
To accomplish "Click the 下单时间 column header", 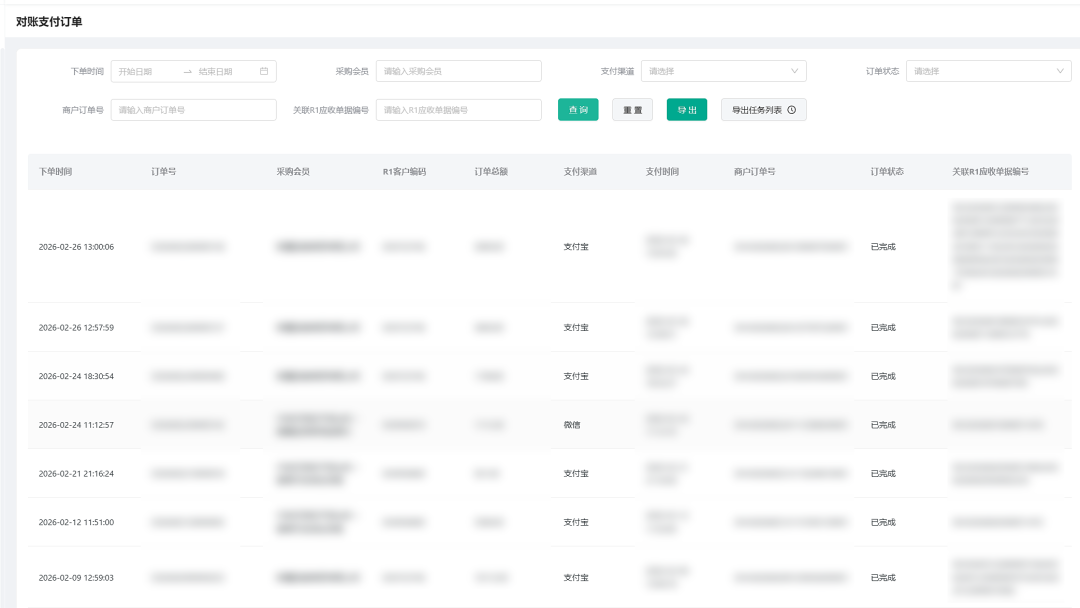I will tap(56, 172).
